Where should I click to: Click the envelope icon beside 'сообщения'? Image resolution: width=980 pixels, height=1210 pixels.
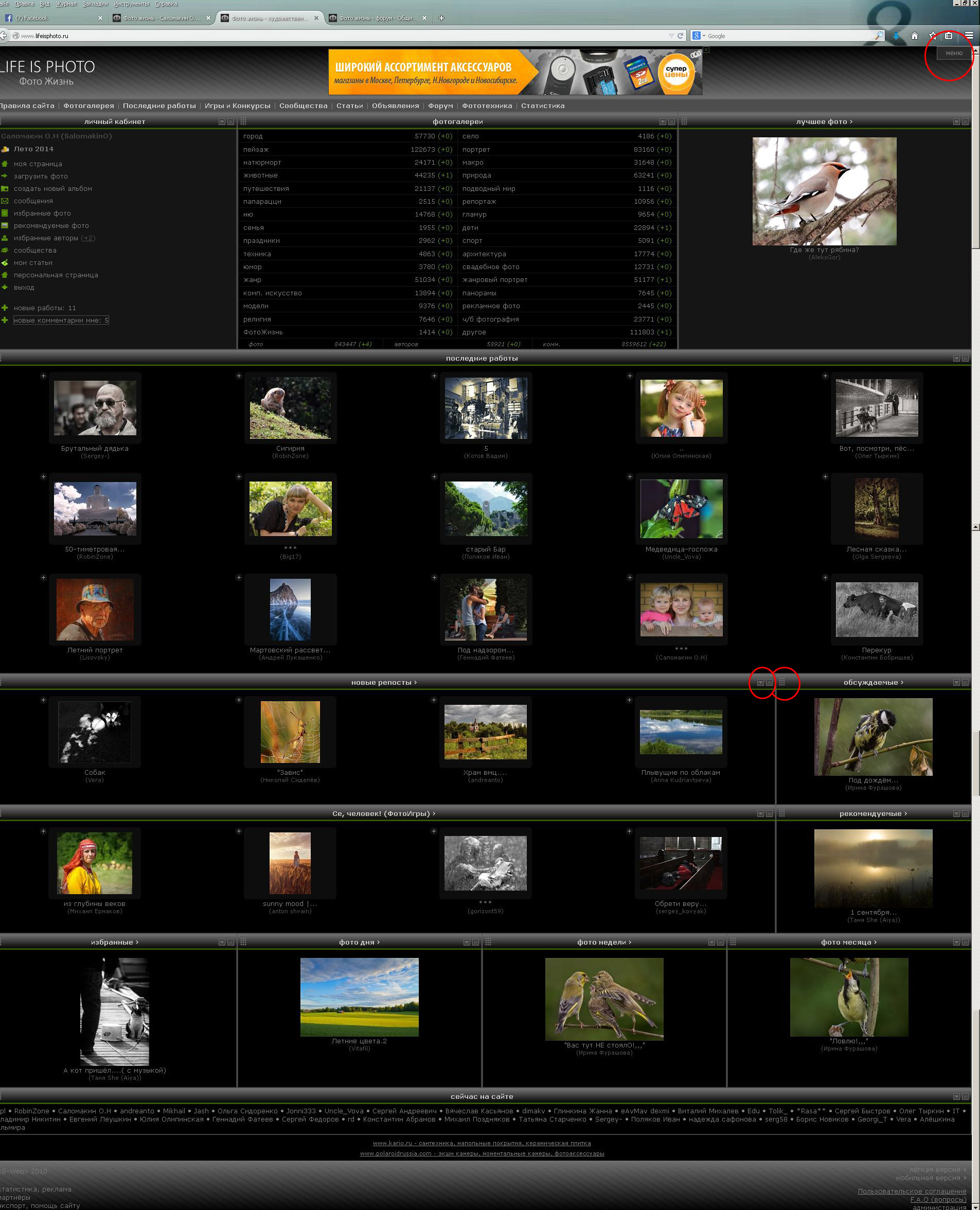pyautogui.click(x=5, y=201)
